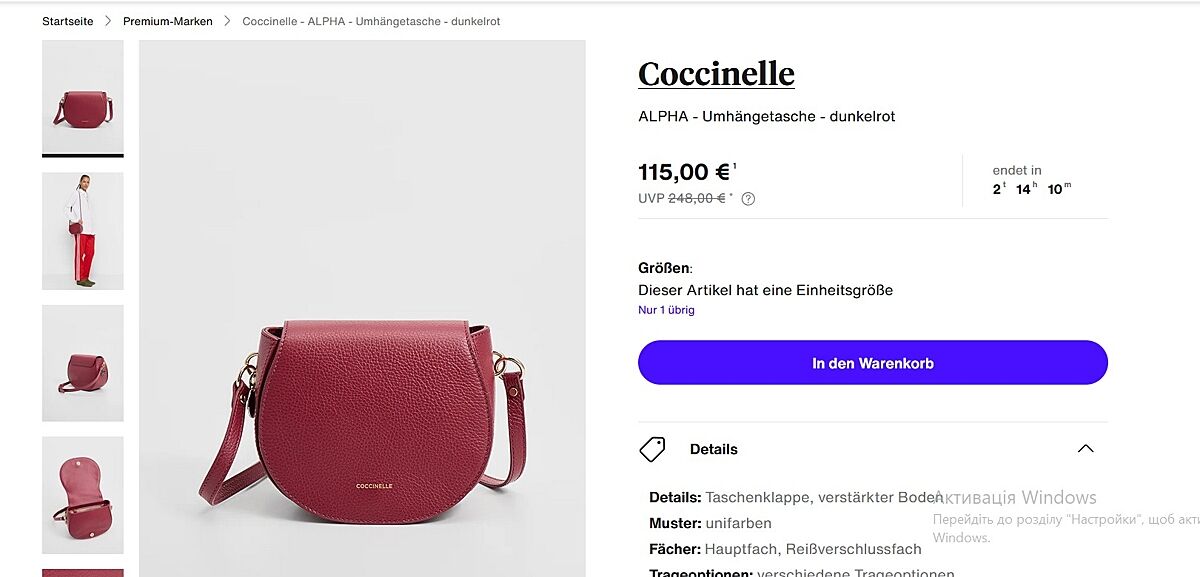Click the Nur 1 übrig stock notice
Screen dimensions: 1200x577
pyautogui.click(x=666, y=310)
